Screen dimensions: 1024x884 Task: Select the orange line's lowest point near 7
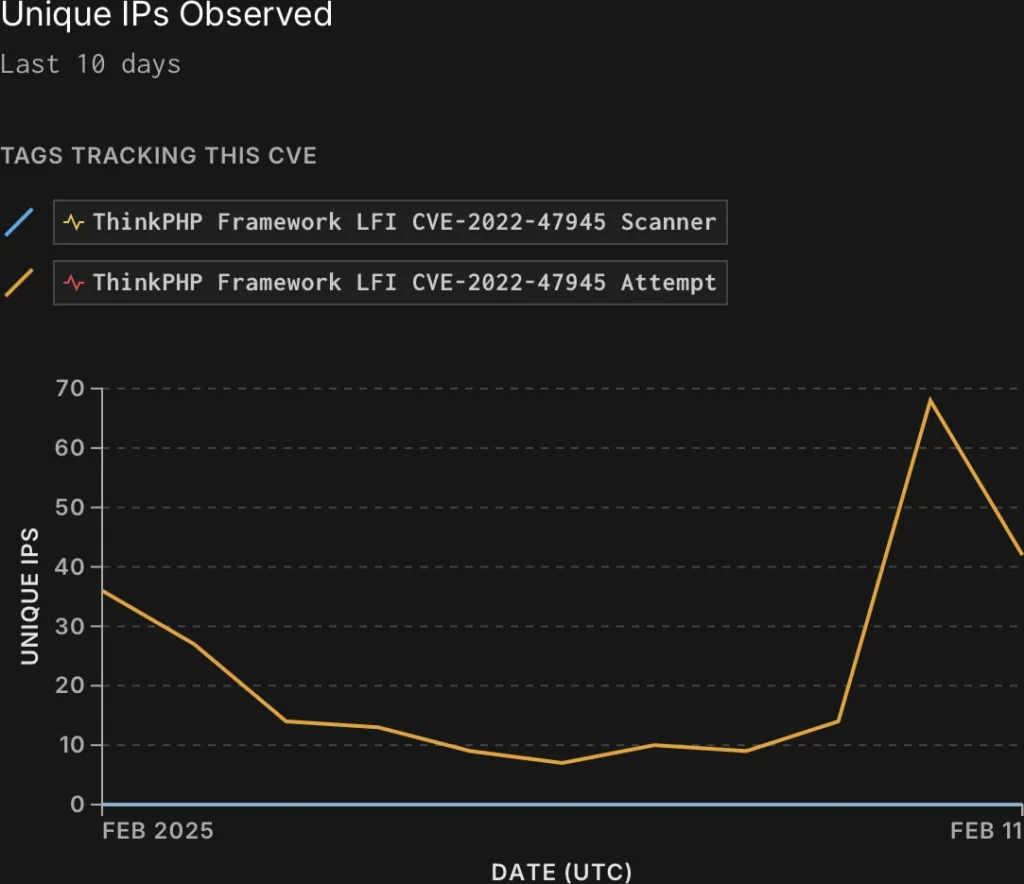click(x=562, y=763)
